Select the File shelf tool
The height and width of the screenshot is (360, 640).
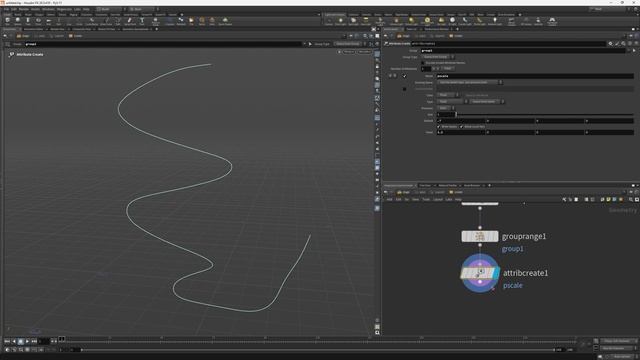(x=191, y=21)
